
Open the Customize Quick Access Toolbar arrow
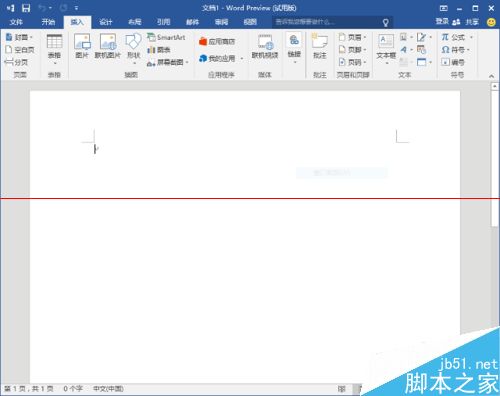pyautogui.click(x=76, y=8)
